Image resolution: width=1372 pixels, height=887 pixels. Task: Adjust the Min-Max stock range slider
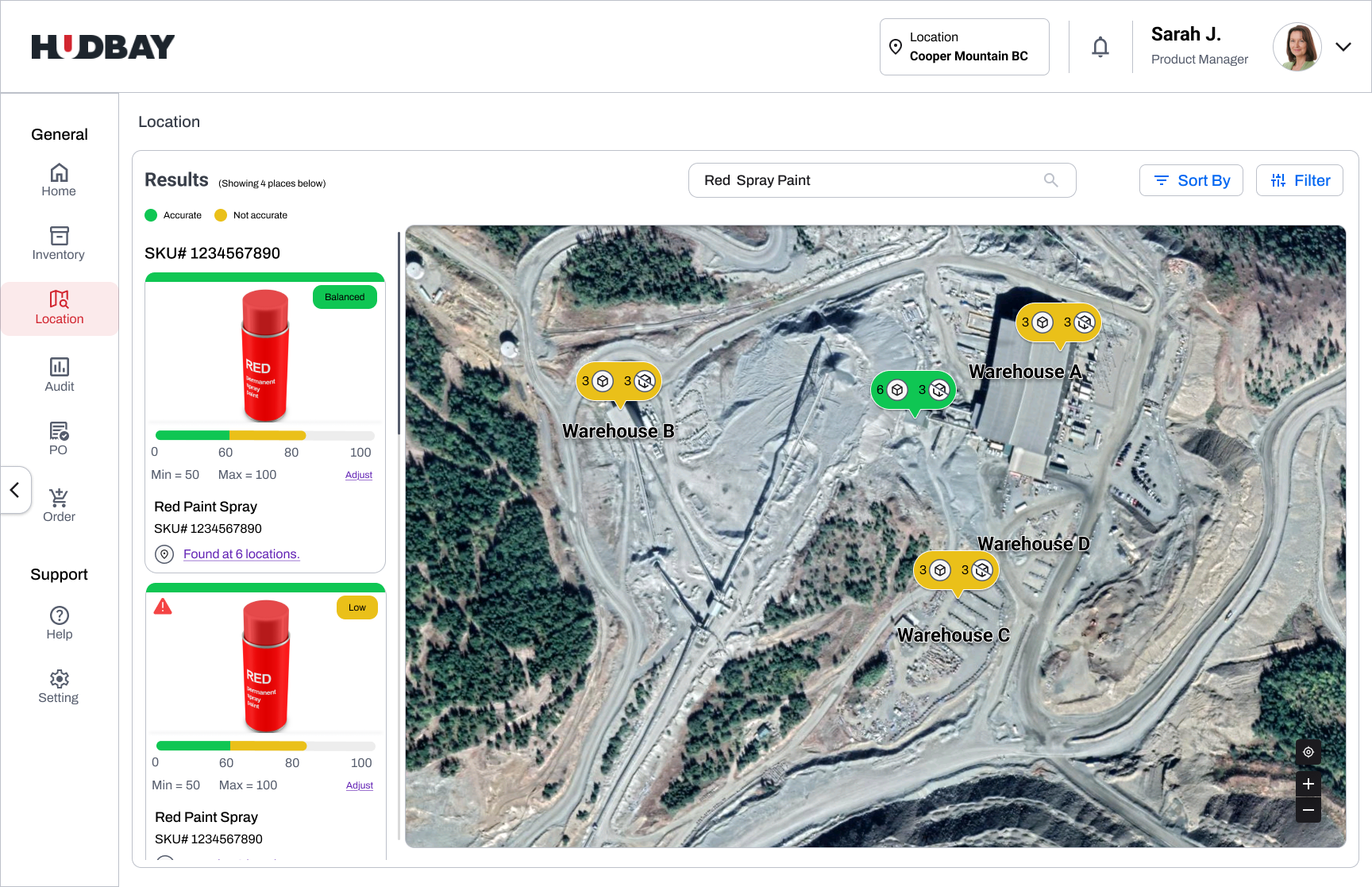[264, 435]
